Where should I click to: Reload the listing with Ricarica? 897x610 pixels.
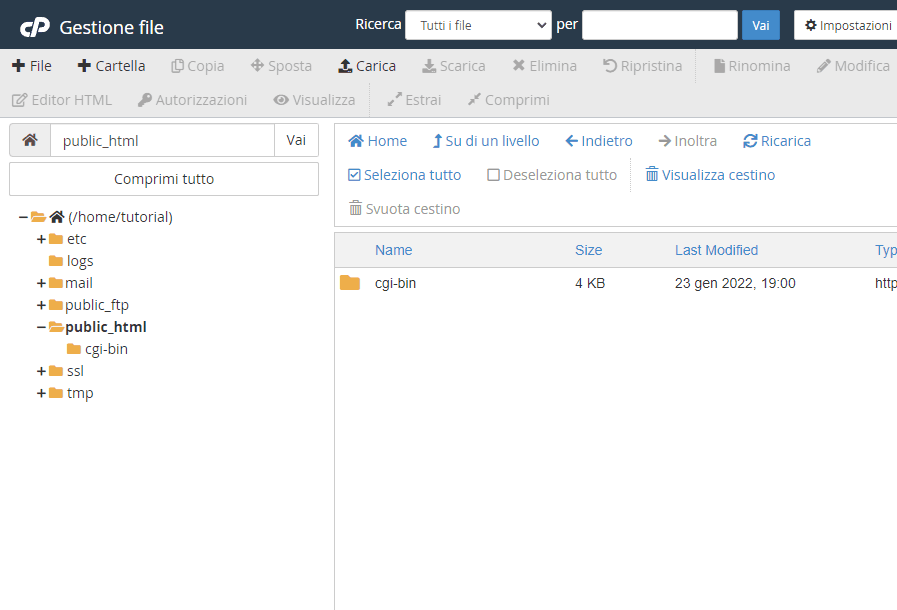(x=777, y=141)
